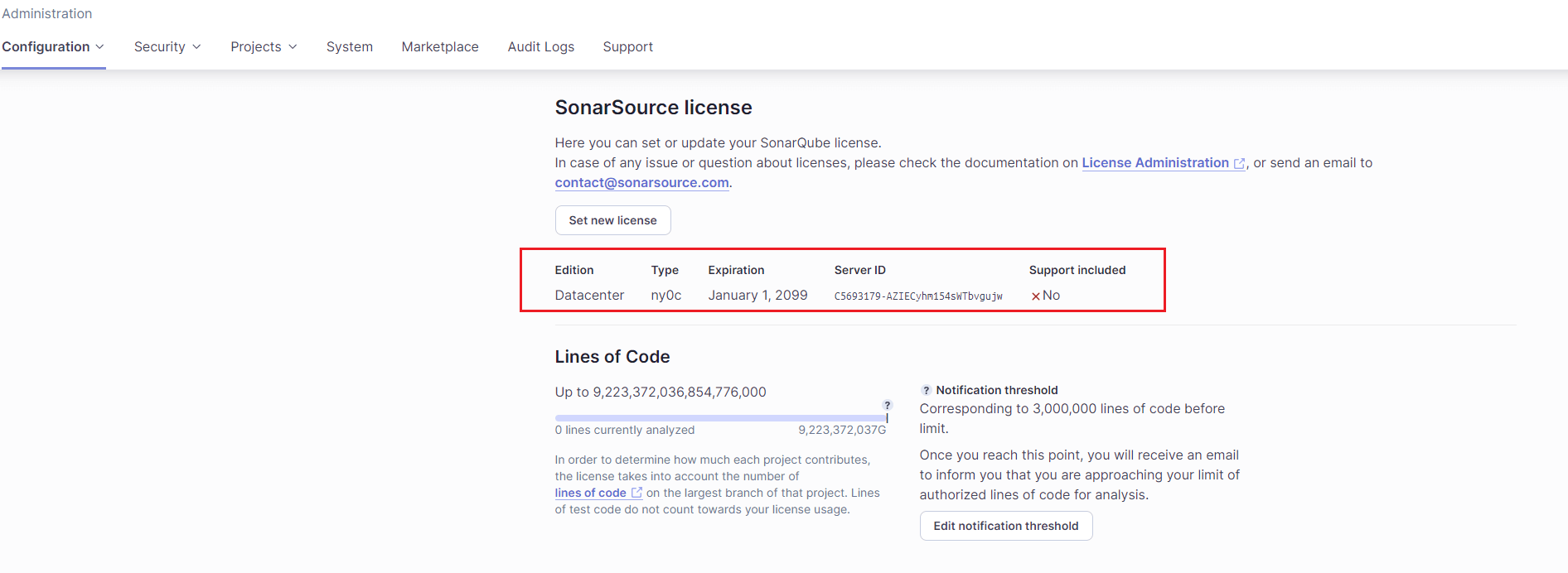Viewport: 1568px width, 573px height.
Task: Open the lines of code link
Action: pyautogui.click(x=598, y=493)
